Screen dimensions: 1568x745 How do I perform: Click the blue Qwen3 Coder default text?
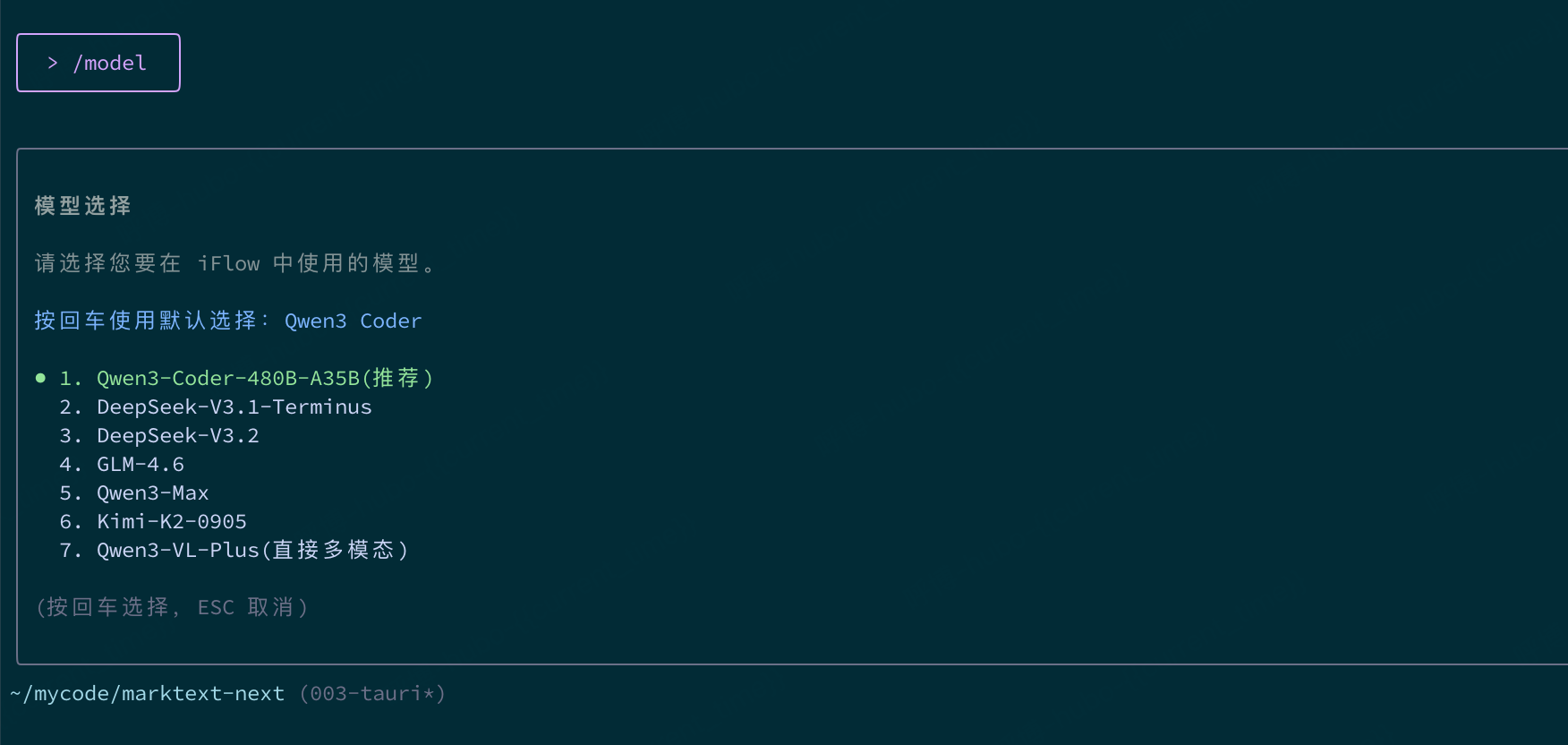click(353, 321)
